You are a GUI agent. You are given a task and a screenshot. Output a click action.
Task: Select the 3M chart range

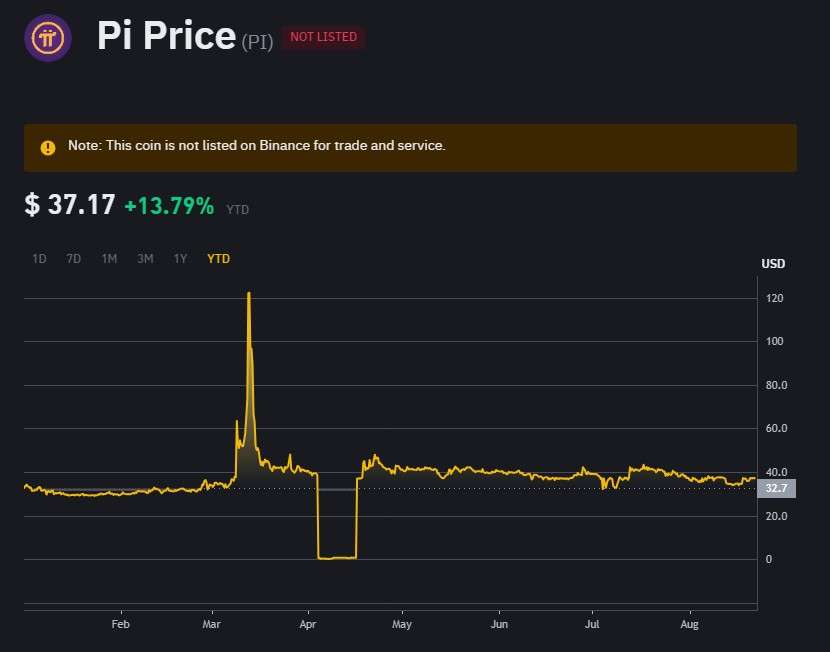pos(145,258)
